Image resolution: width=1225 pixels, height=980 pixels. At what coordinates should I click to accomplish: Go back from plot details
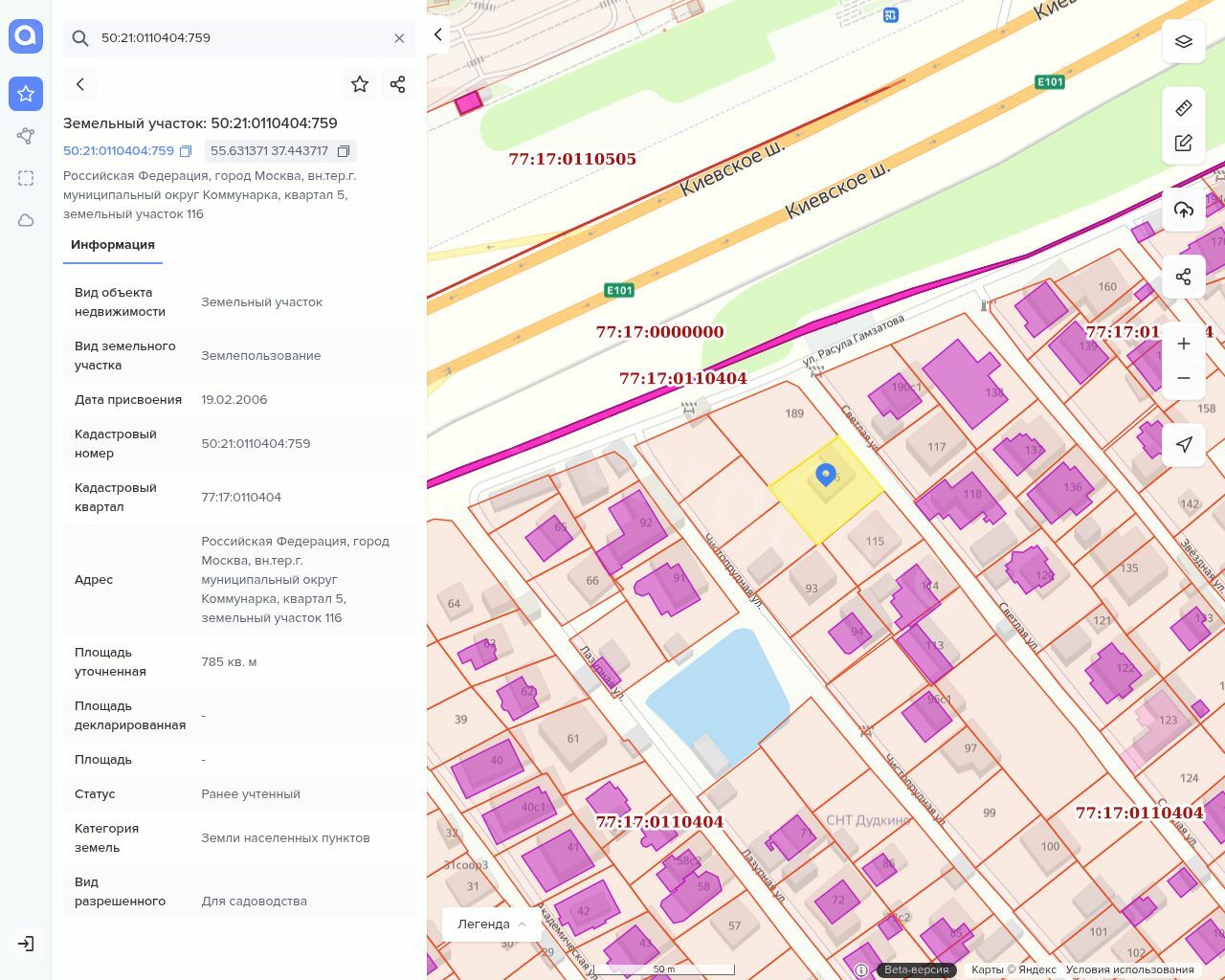80,84
